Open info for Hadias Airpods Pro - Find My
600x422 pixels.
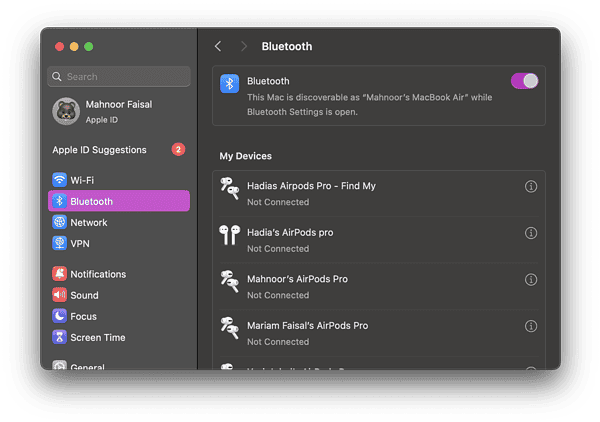pos(531,187)
